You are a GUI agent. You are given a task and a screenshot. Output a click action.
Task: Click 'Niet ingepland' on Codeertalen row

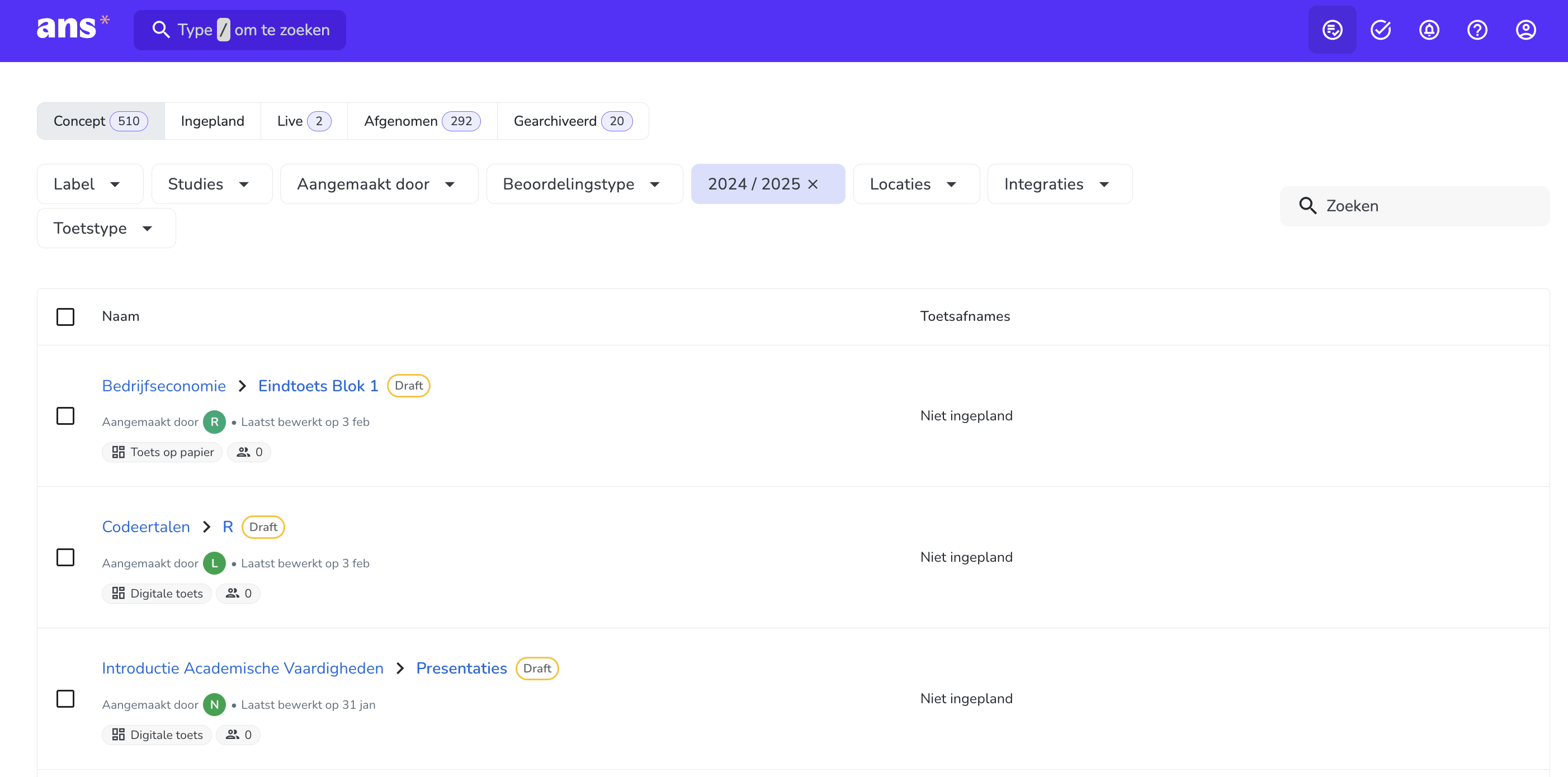[x=966, y=557]
